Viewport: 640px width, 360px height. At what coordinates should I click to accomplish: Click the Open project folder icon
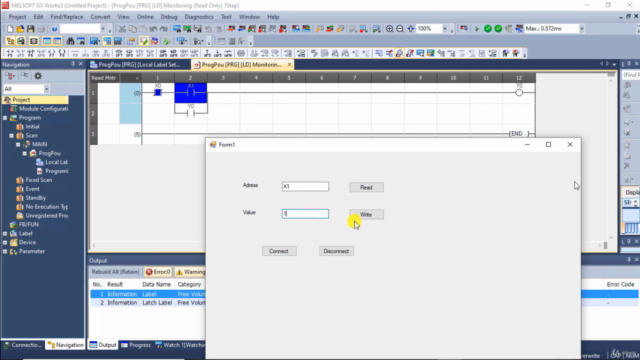pos(20,29)
